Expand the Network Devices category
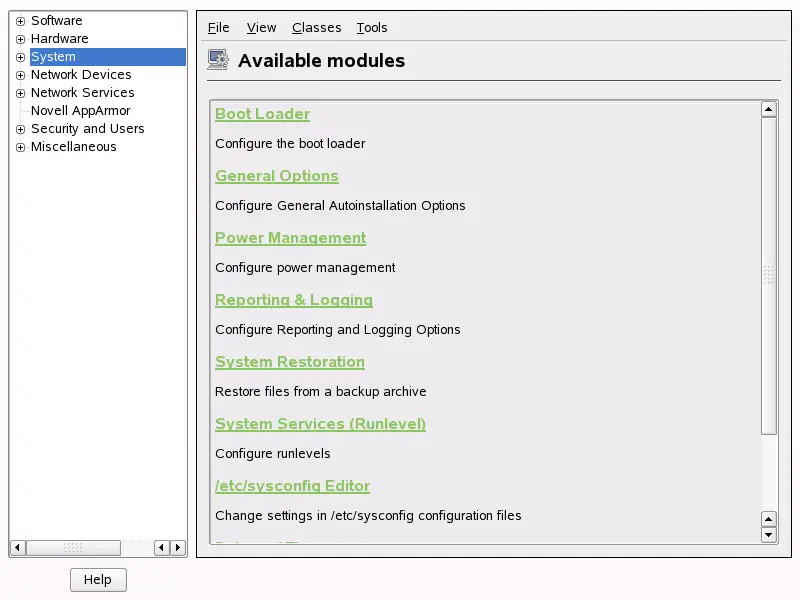800x600 pixels. coord(20,74)
